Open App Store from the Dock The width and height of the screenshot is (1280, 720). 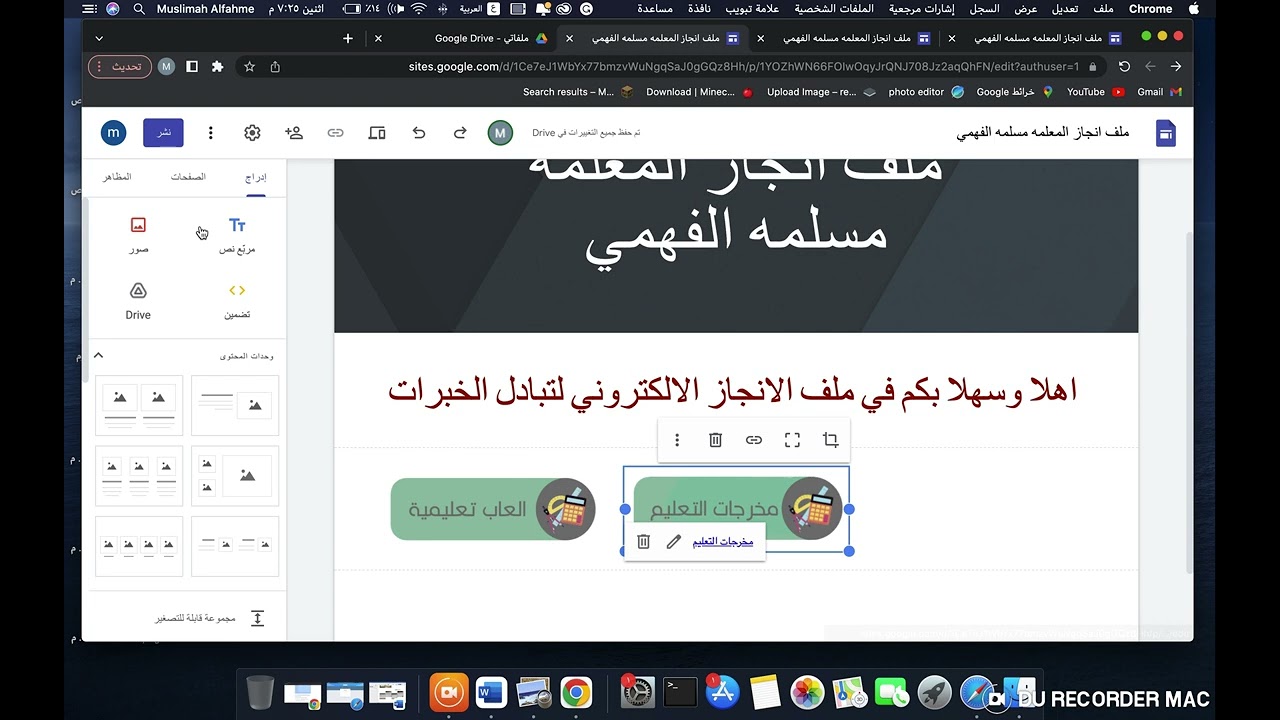(722, 692)
